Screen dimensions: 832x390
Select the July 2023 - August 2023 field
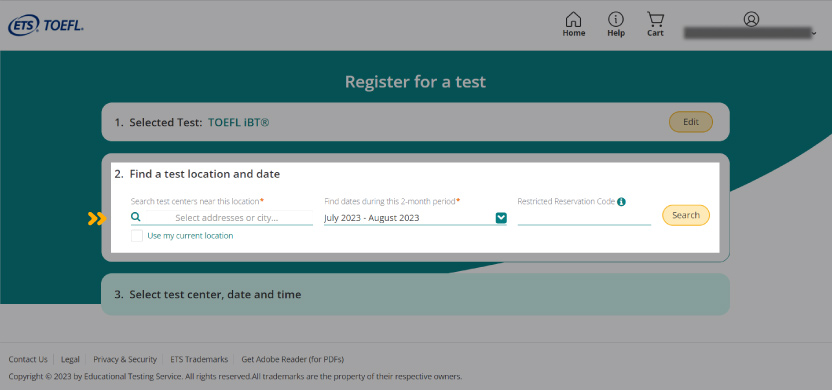[x=415, y=218]
